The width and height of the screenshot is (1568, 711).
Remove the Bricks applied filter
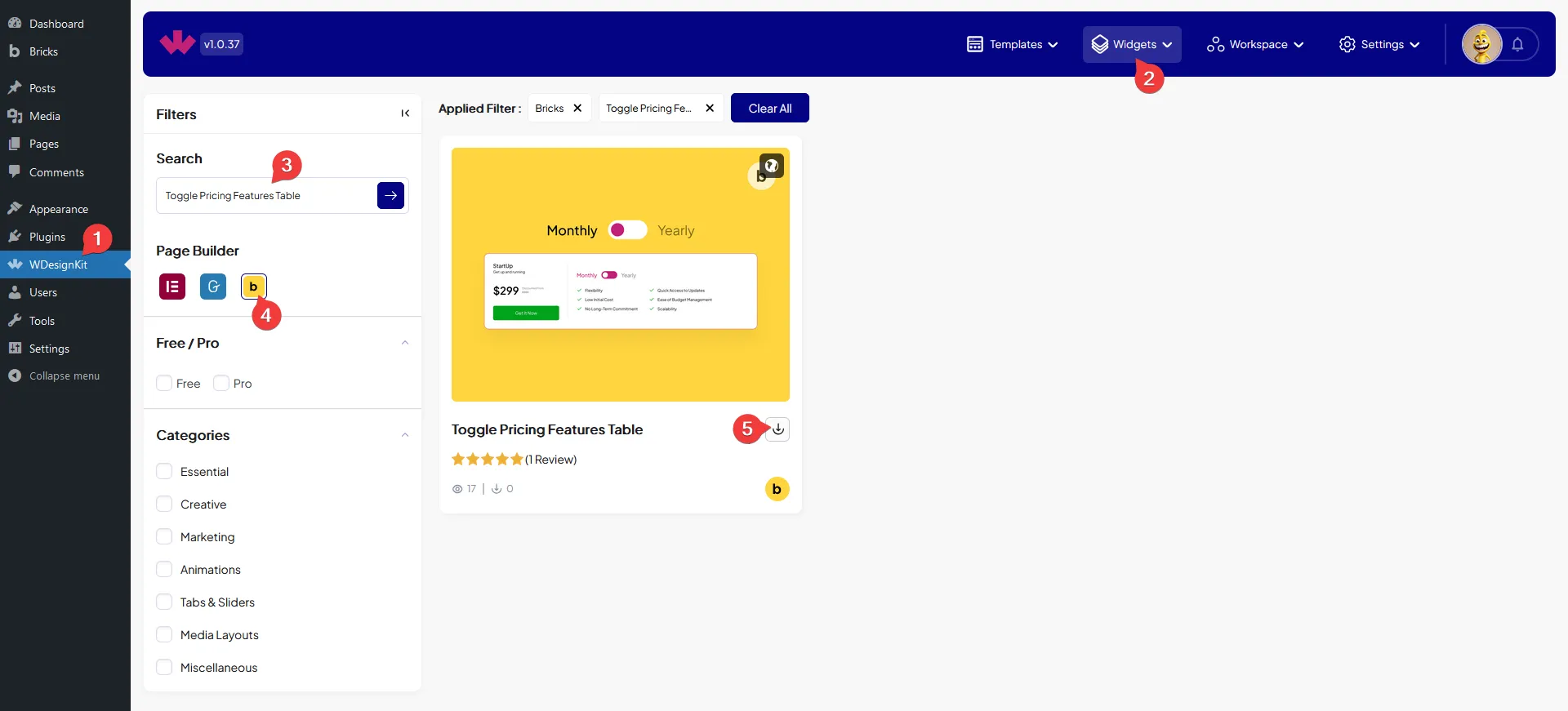point(577,109)
